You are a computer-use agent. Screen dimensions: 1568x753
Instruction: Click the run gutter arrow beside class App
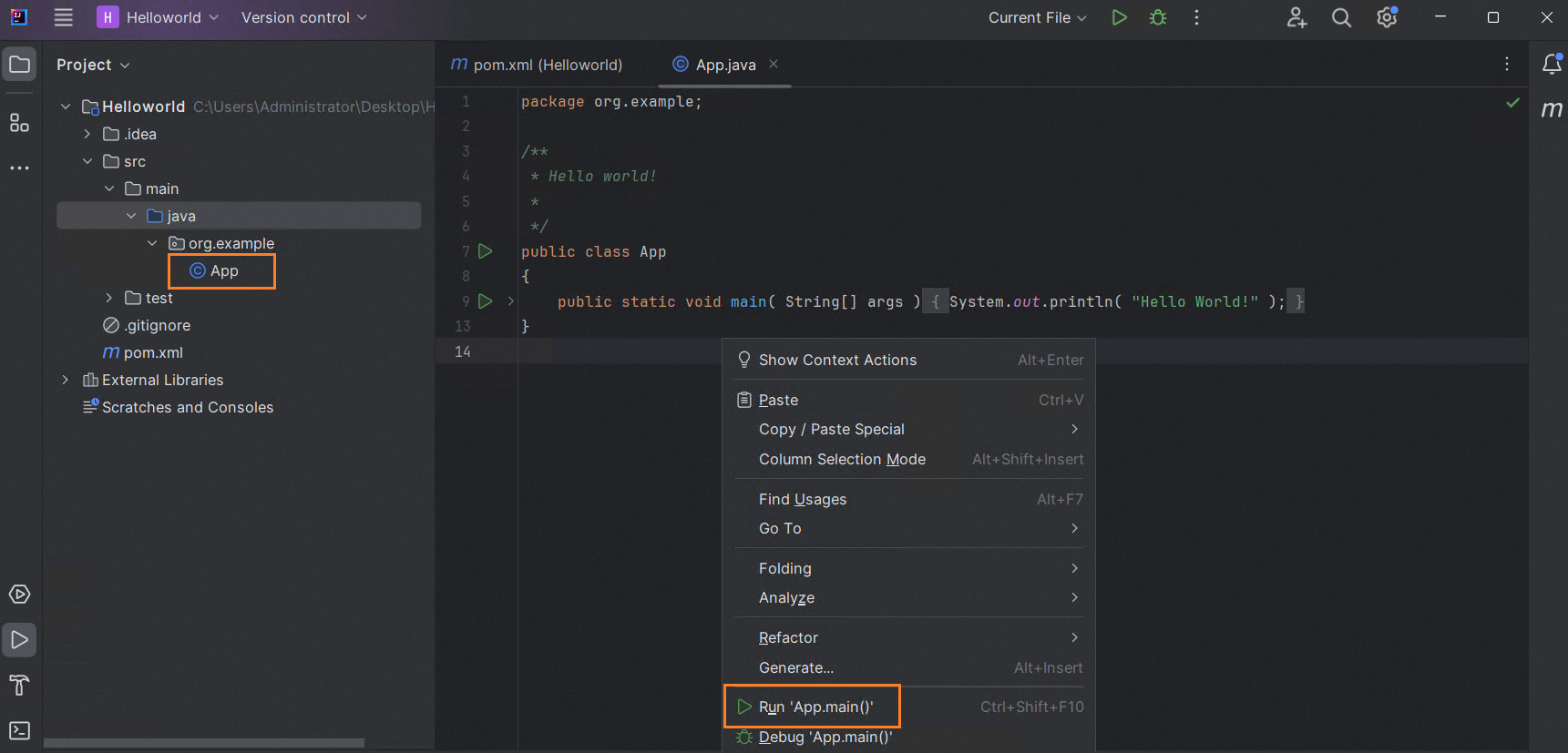click(486, 251)
